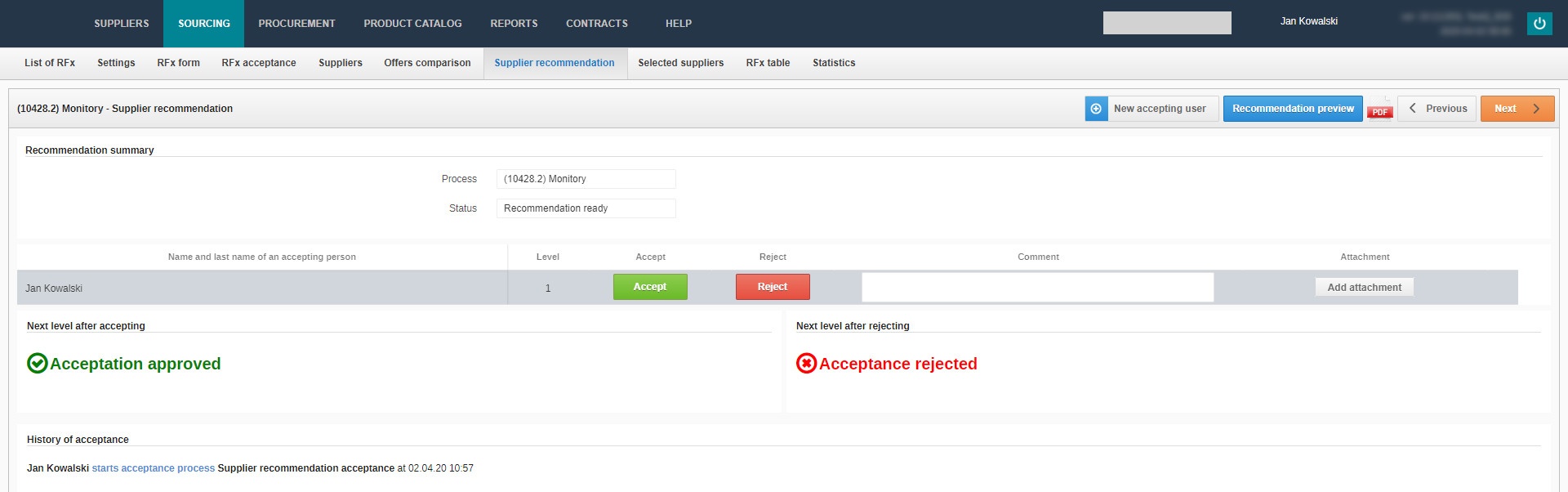Click the search box in top bar
The width and height of the screenshot is (1568, 492).
tap(1166, 23)
